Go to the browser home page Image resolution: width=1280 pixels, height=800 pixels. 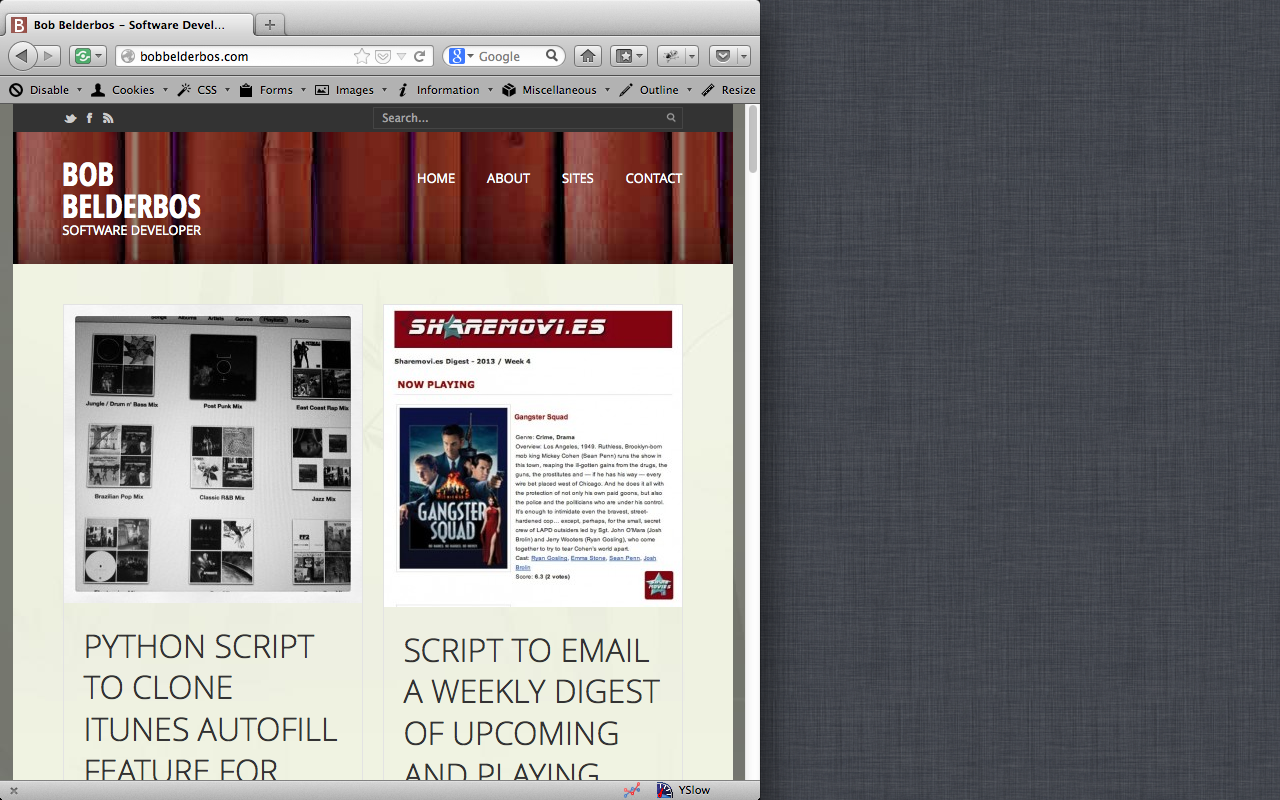pos(588,56)
